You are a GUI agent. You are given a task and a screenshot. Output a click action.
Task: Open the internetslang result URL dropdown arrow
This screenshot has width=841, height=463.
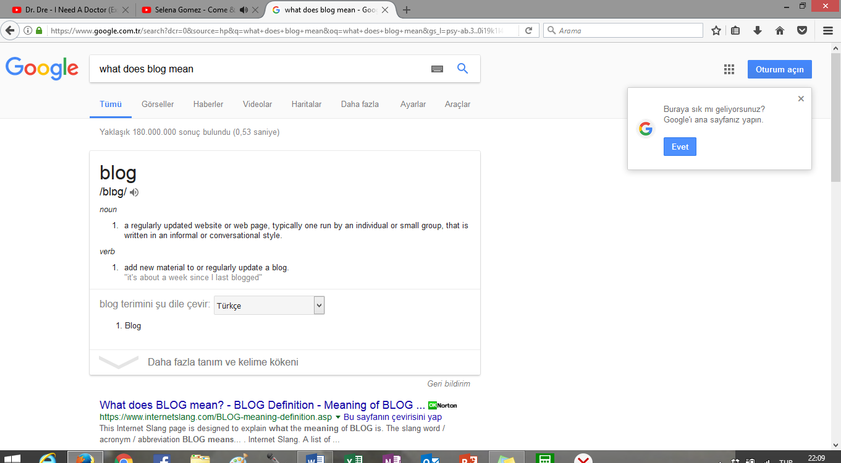click(338, 417)
